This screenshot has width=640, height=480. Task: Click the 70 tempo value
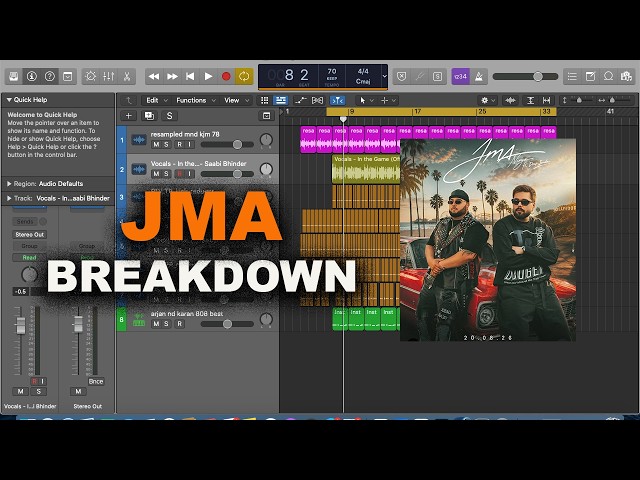(332, 71)
